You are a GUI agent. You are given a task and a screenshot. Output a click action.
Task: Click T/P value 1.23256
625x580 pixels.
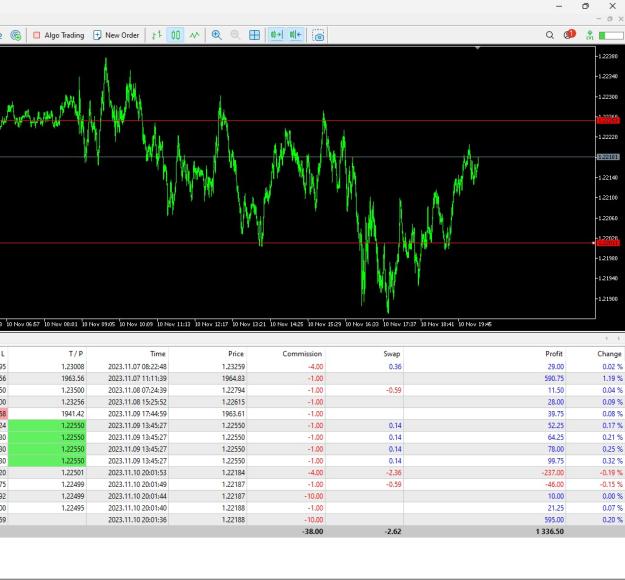coord(73,402)
